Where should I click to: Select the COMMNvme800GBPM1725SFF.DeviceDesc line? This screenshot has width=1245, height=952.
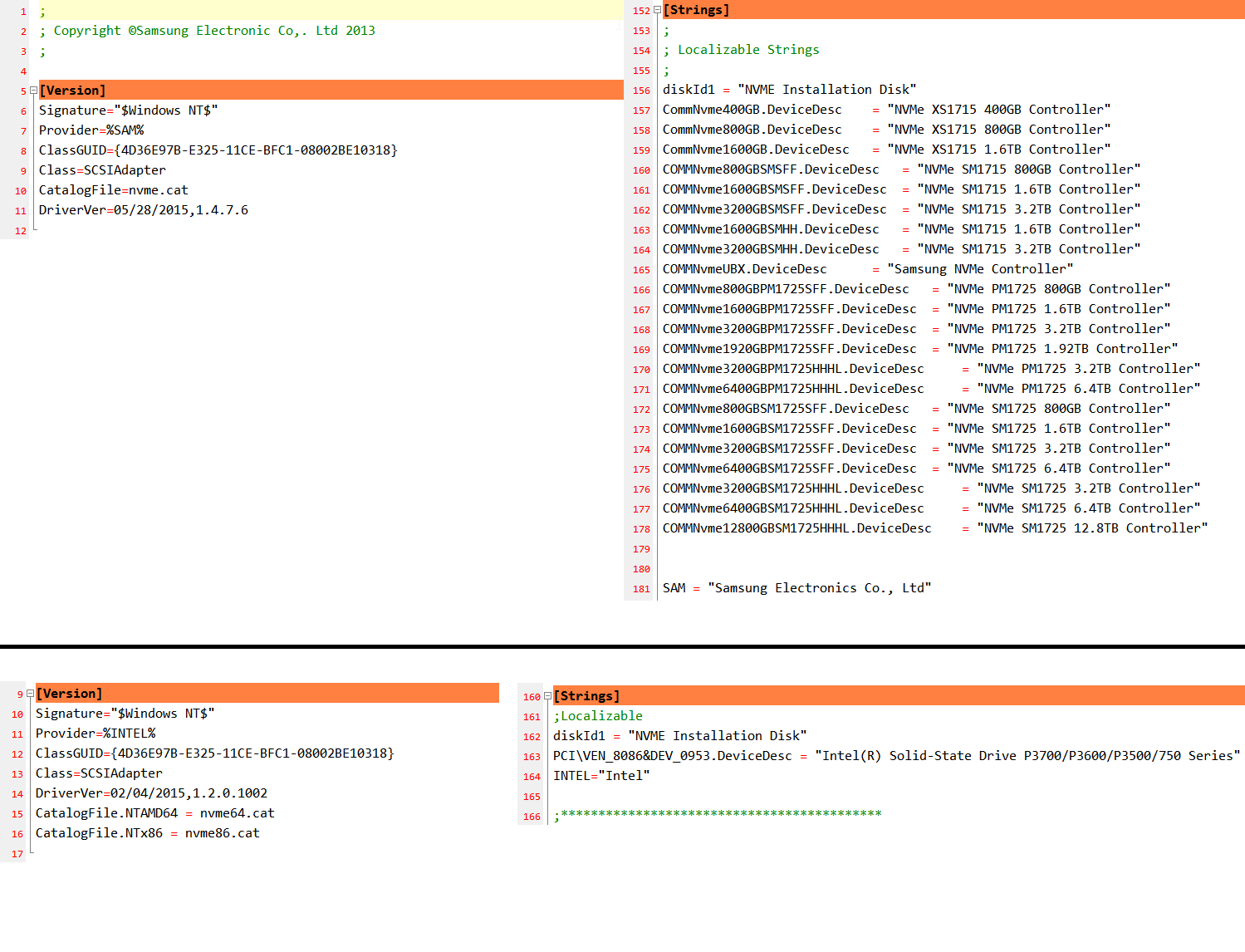coord(917,289)
